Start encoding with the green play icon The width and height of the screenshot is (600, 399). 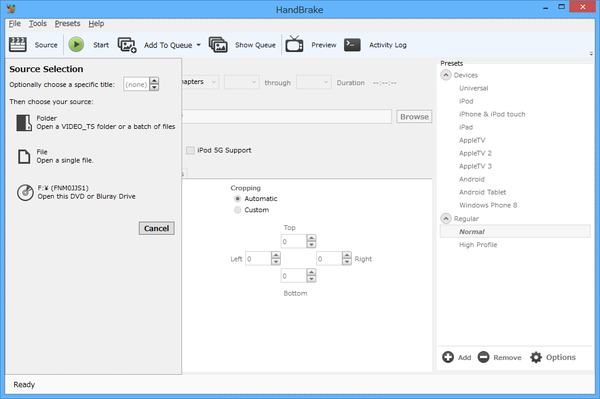(x=76, y=45)
